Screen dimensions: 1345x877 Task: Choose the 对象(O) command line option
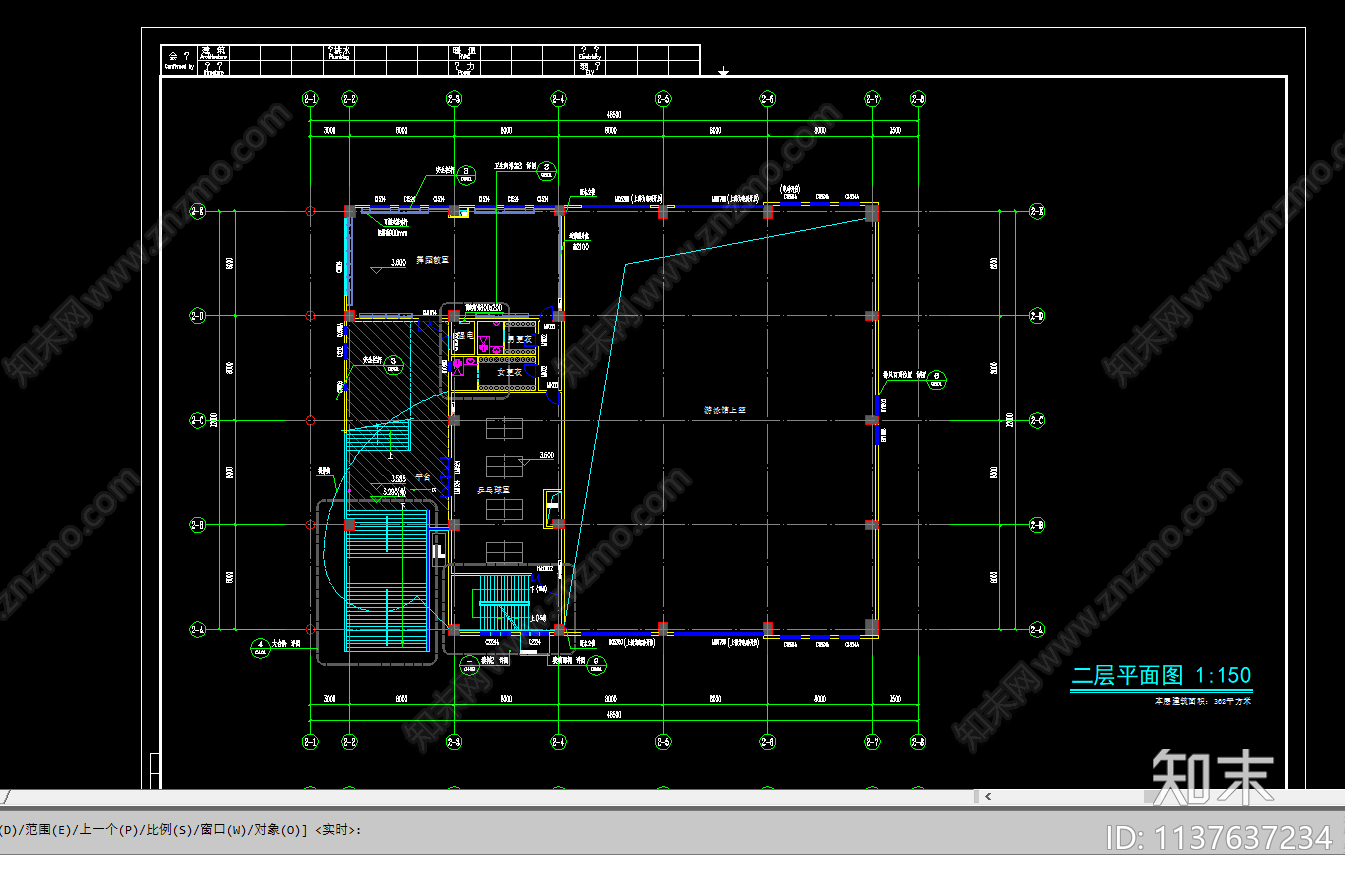coord(280,830)
